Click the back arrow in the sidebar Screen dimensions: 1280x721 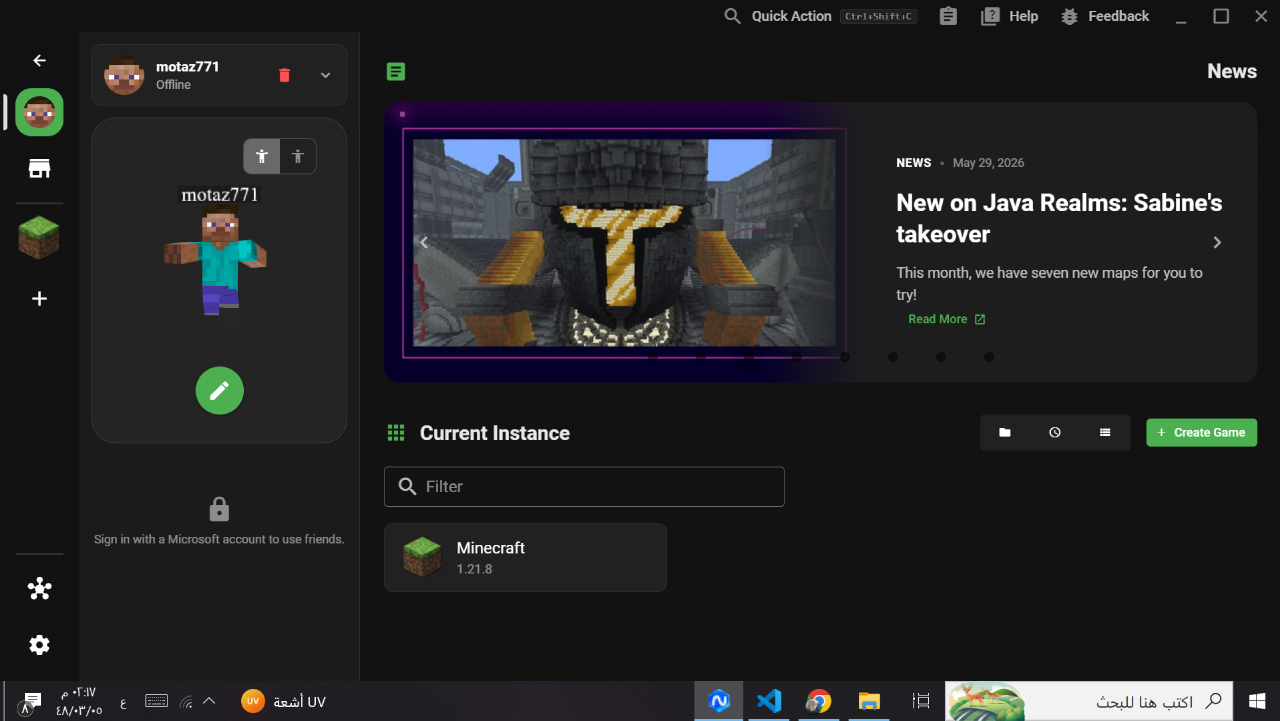pyautogui.click(x=39, y=61)
